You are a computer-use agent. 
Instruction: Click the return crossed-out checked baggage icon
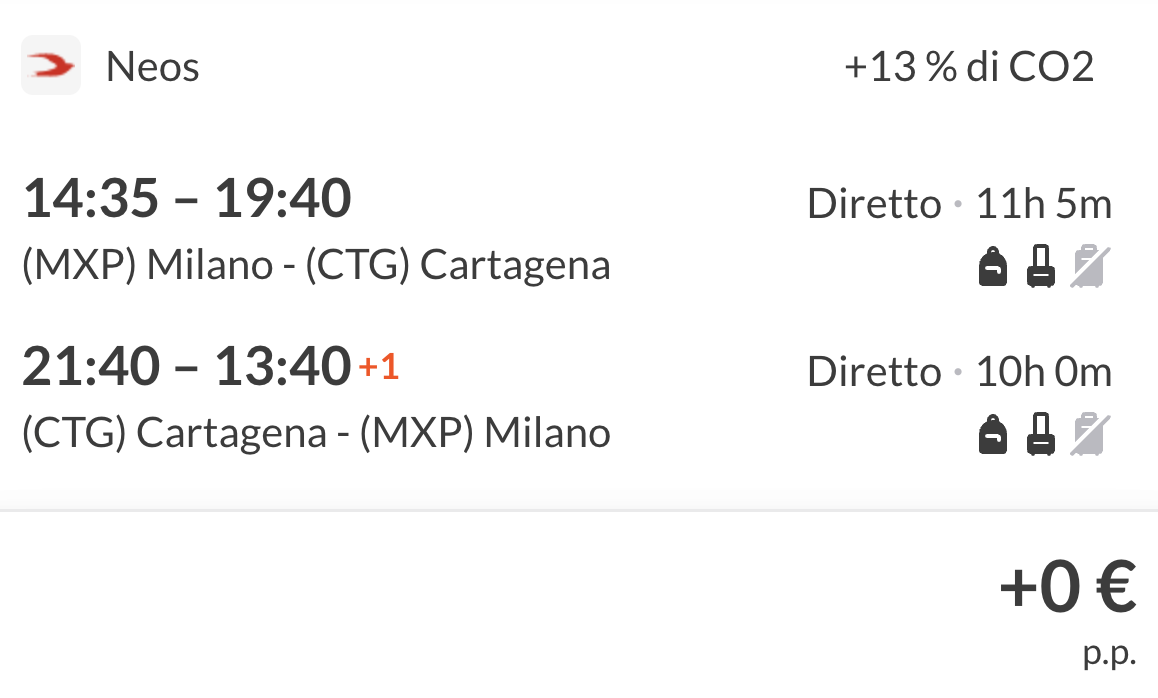(x=1087, y=435)
